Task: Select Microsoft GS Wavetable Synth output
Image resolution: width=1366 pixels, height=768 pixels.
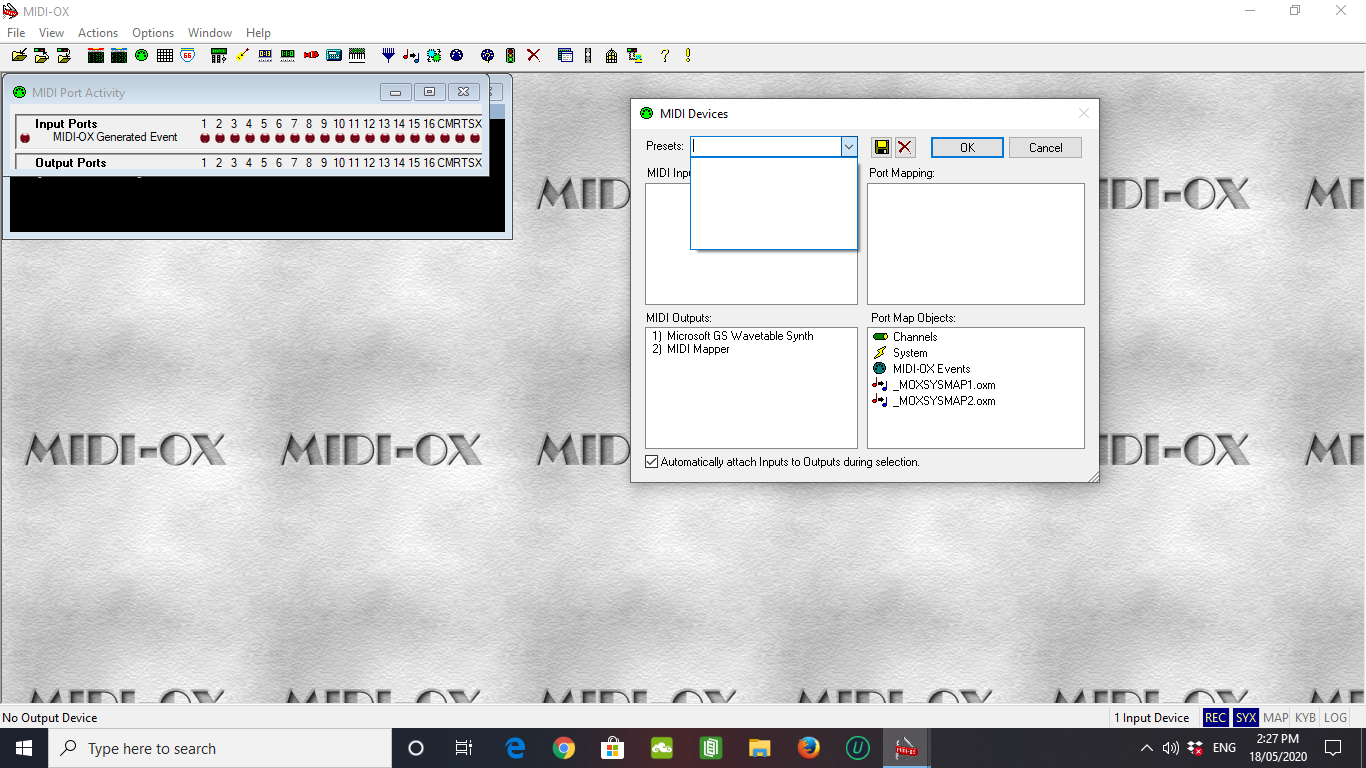Action: coord(732,336)
